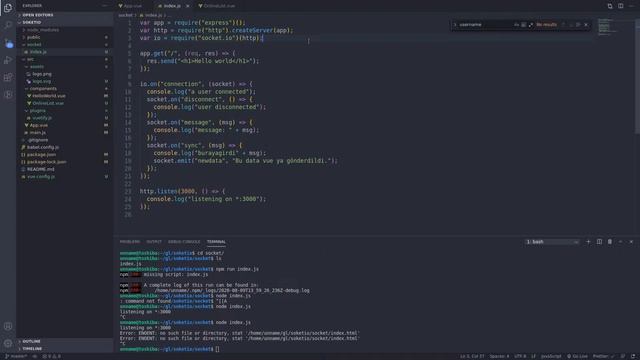
Task: Click the feedback icon in status bar
Action: pos(623,356)
